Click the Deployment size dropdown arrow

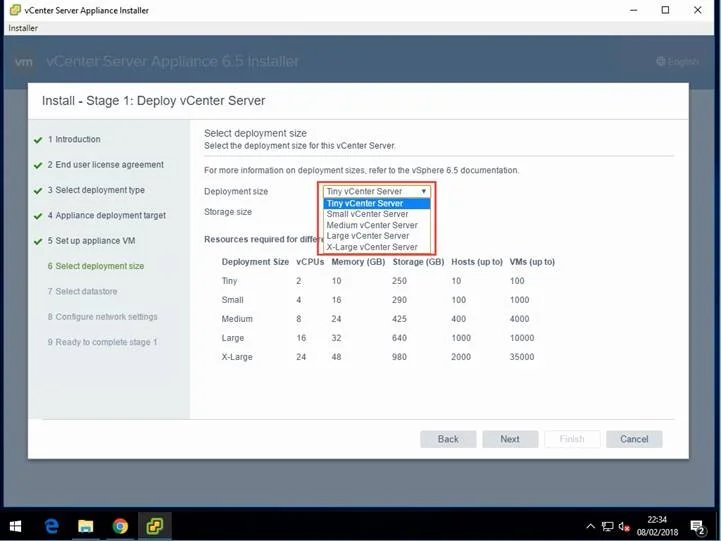pos(423,191)
